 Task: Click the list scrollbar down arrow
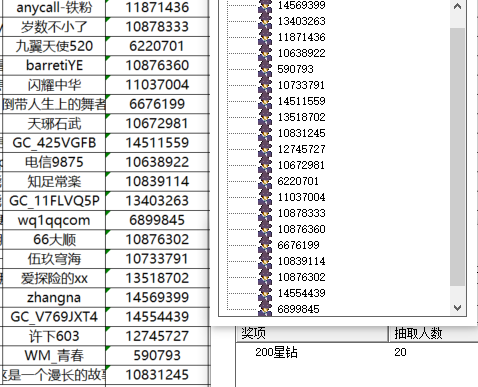(x=457, y=307)
